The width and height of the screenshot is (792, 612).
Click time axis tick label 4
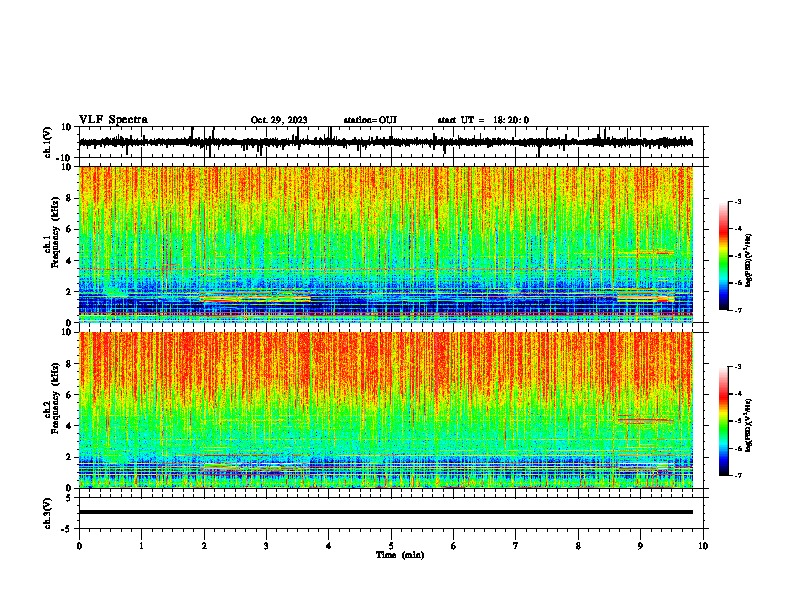click(329, 546)
